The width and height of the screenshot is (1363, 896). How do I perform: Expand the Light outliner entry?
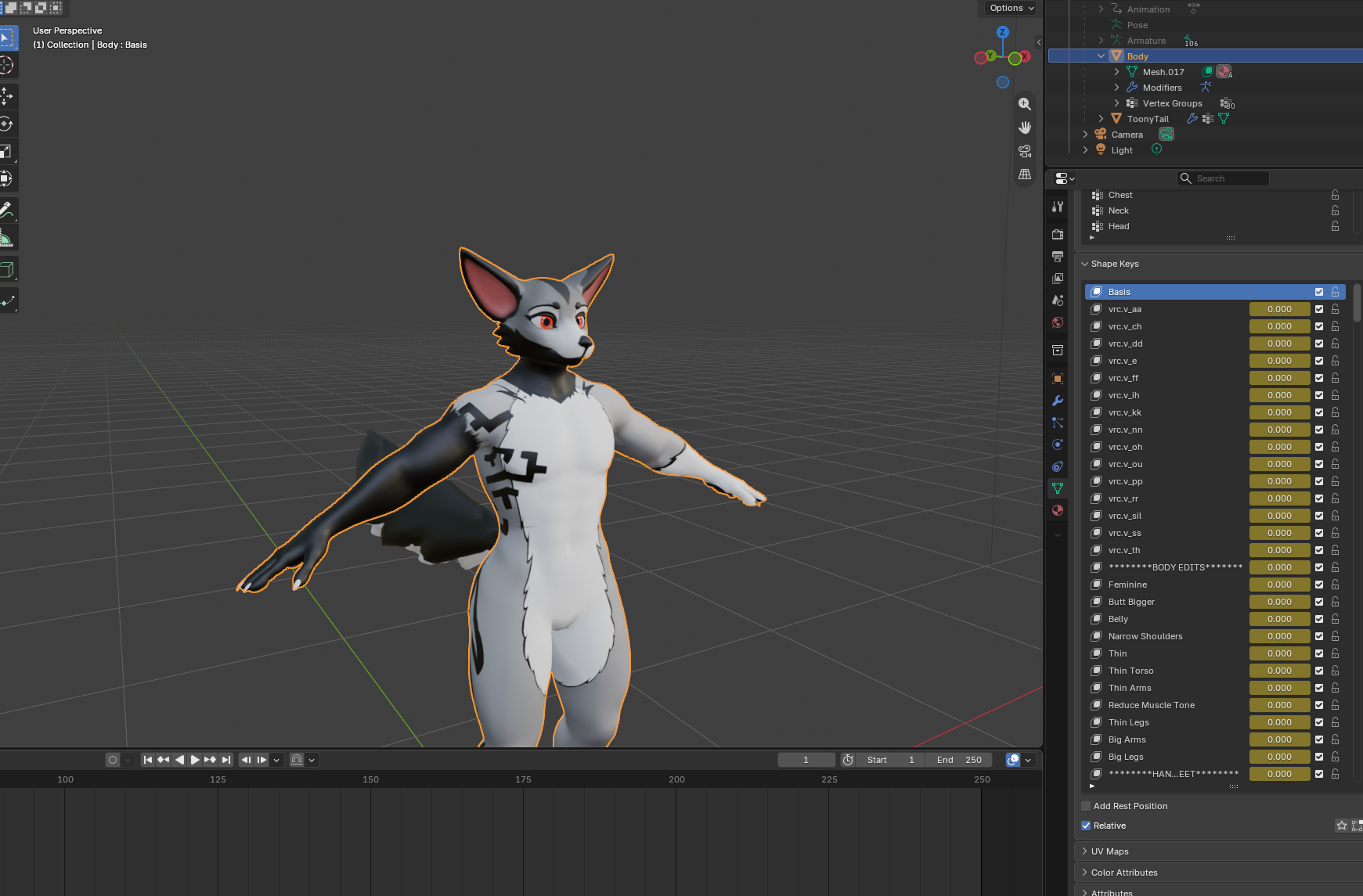[x=1085, y=150]
